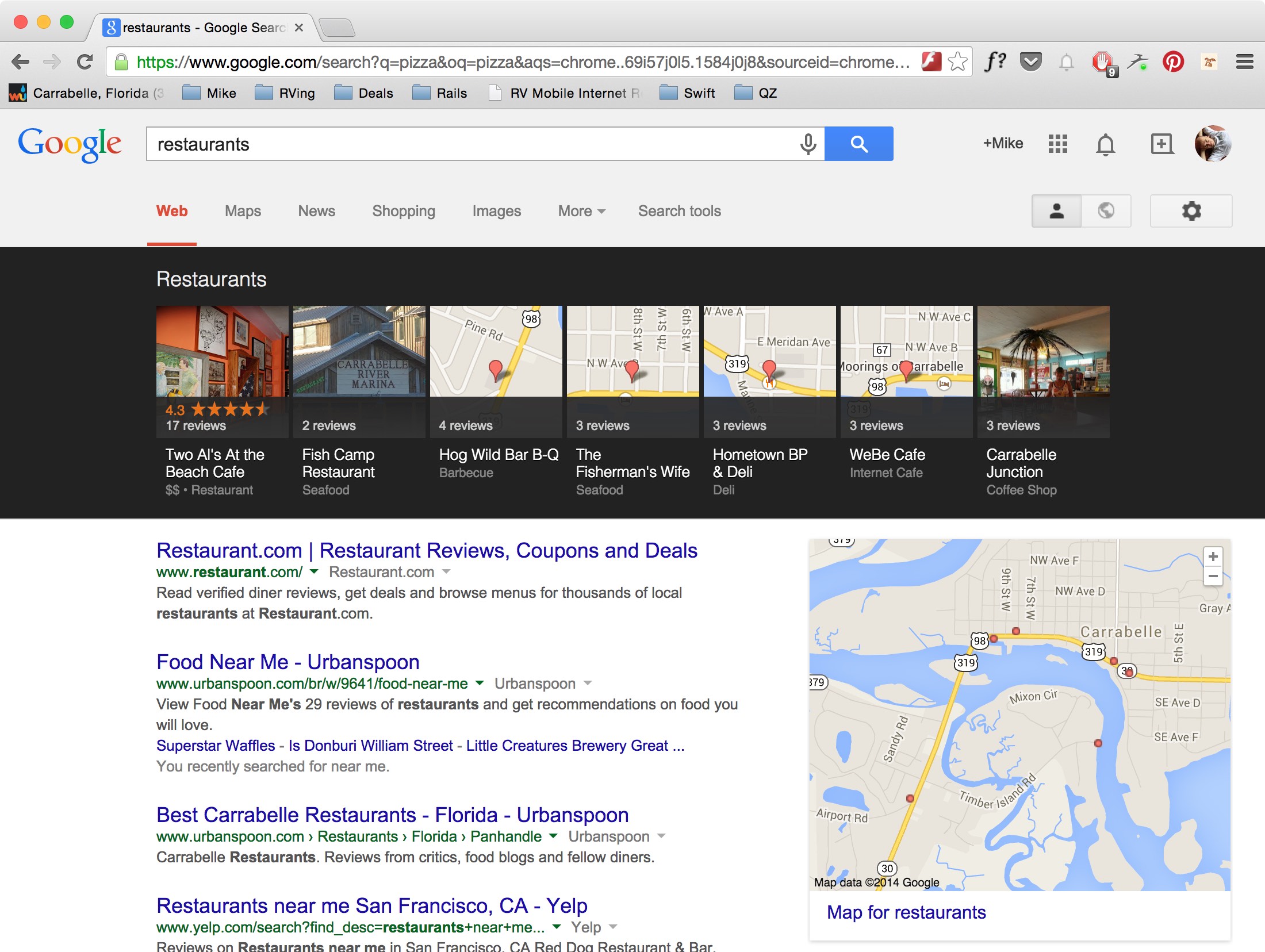Click the Flash plugin icon in address bar
The image size is (1265, 952).
[931, 62]
